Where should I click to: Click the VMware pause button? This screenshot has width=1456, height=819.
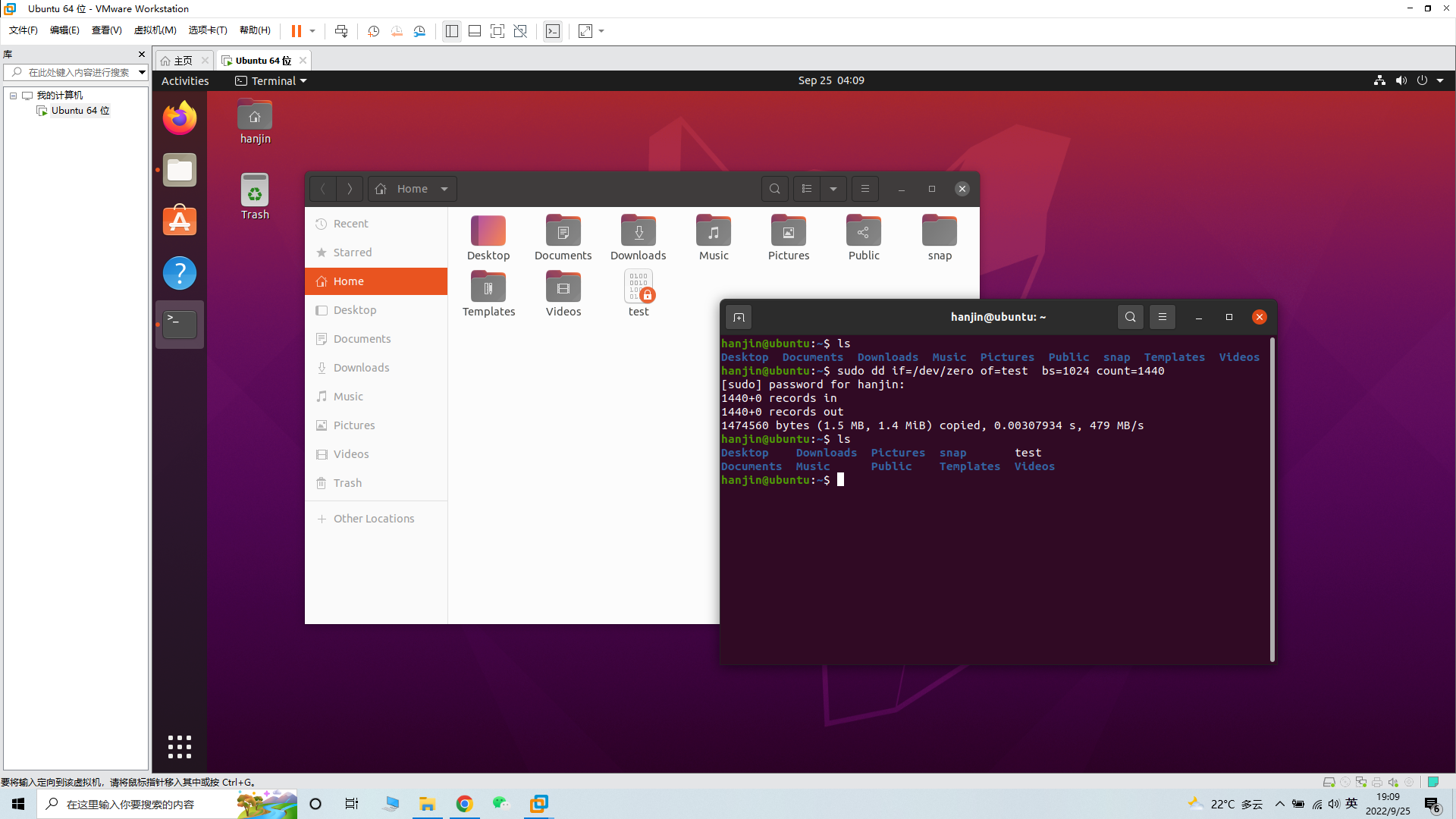pyautogui.click(x=297, y=31)
